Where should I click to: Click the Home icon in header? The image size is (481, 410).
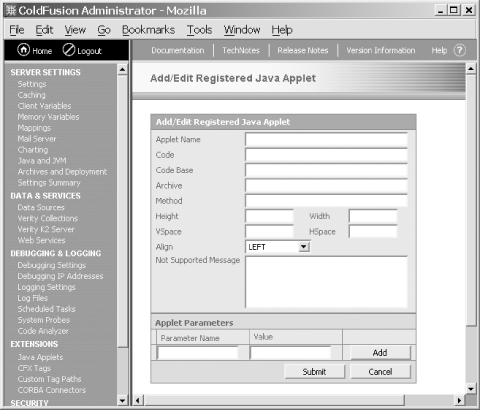23,50
